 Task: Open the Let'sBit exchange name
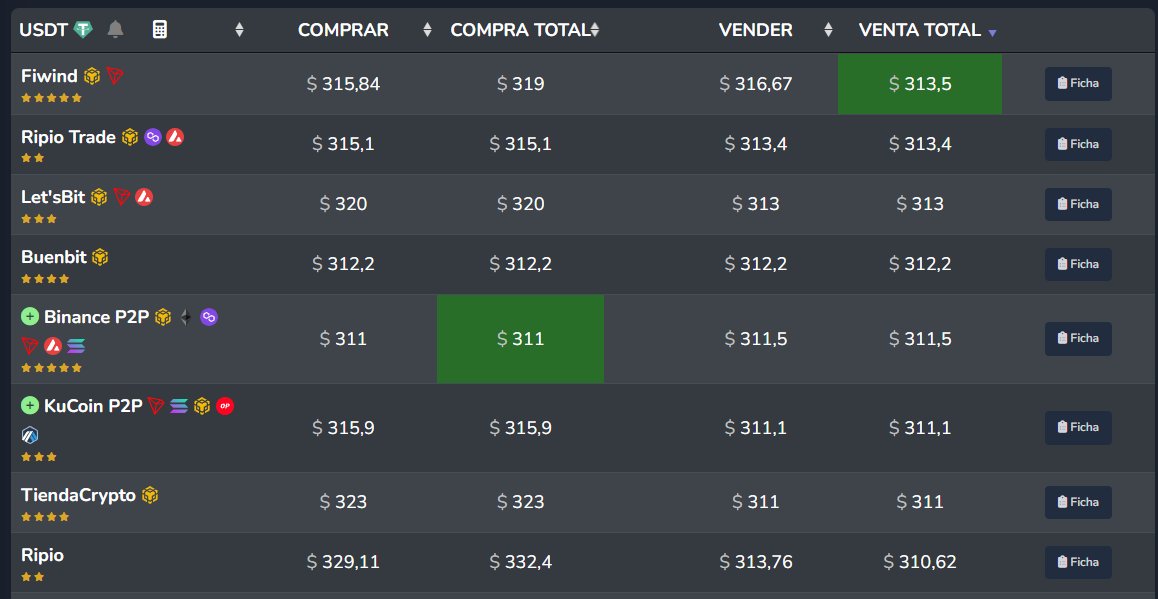coord(53,197)
